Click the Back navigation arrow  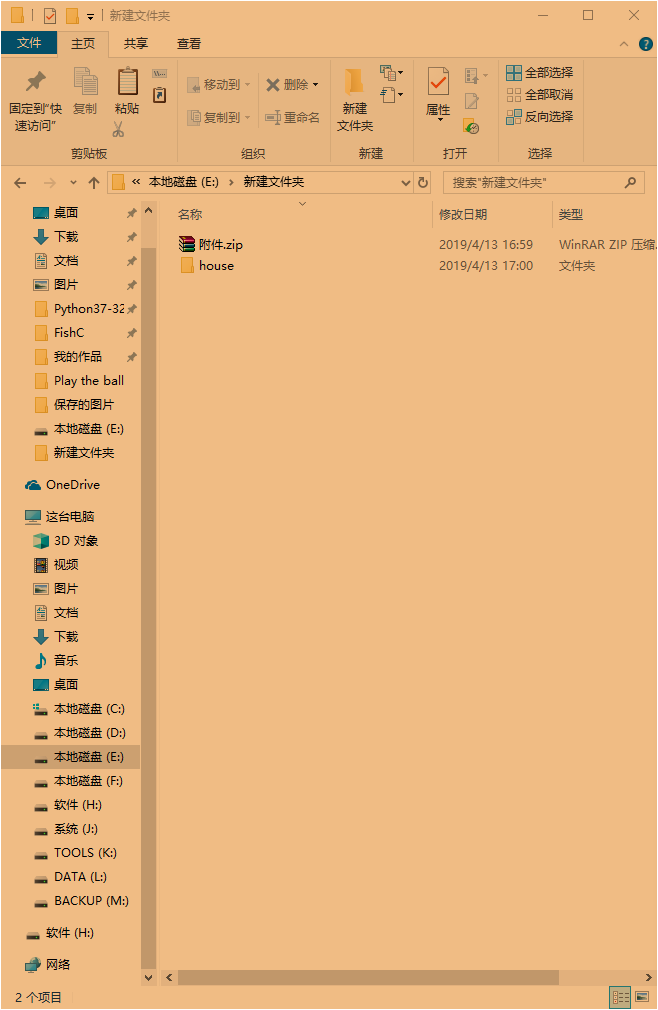21,183
